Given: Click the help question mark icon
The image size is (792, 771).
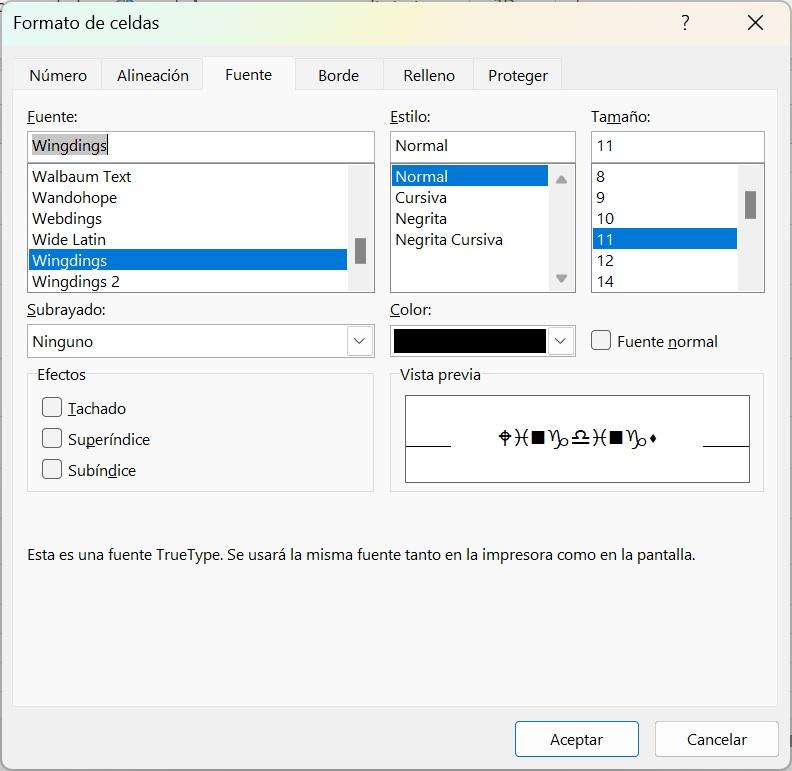Looking at the screenshot, I should [x=685, y=23].
